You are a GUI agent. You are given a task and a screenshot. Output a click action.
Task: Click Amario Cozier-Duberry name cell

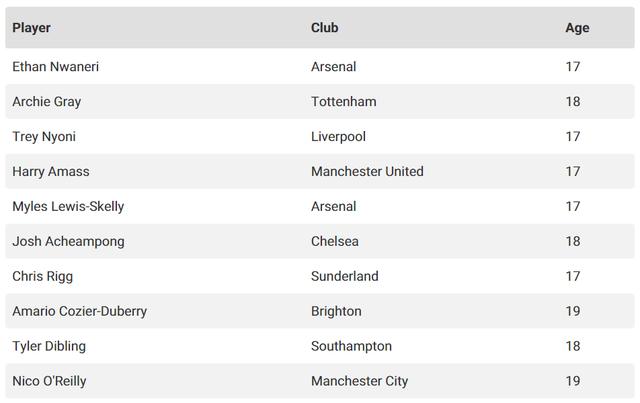click(x=79, y=311)
